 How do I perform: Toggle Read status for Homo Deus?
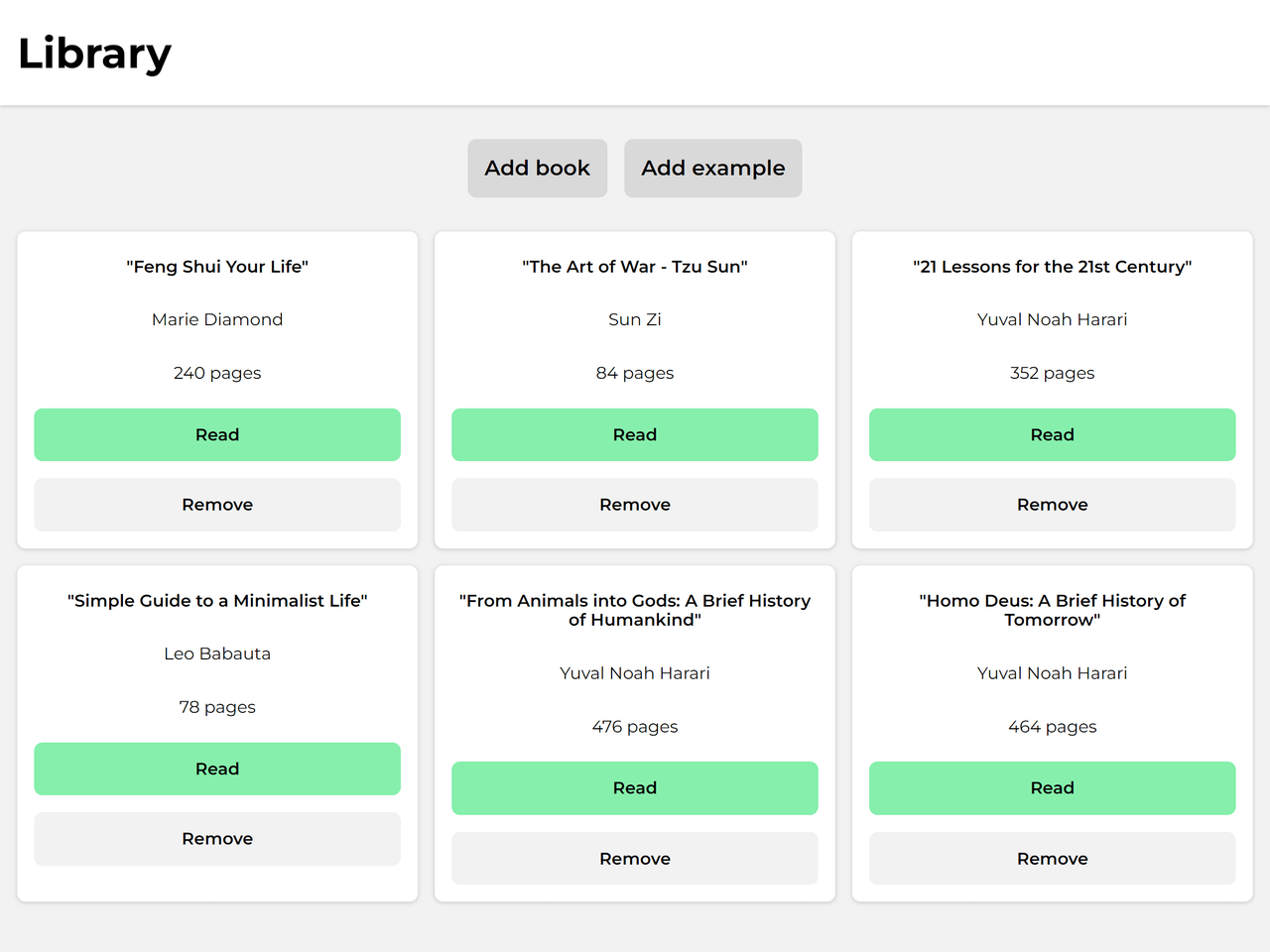point(1052,788)
